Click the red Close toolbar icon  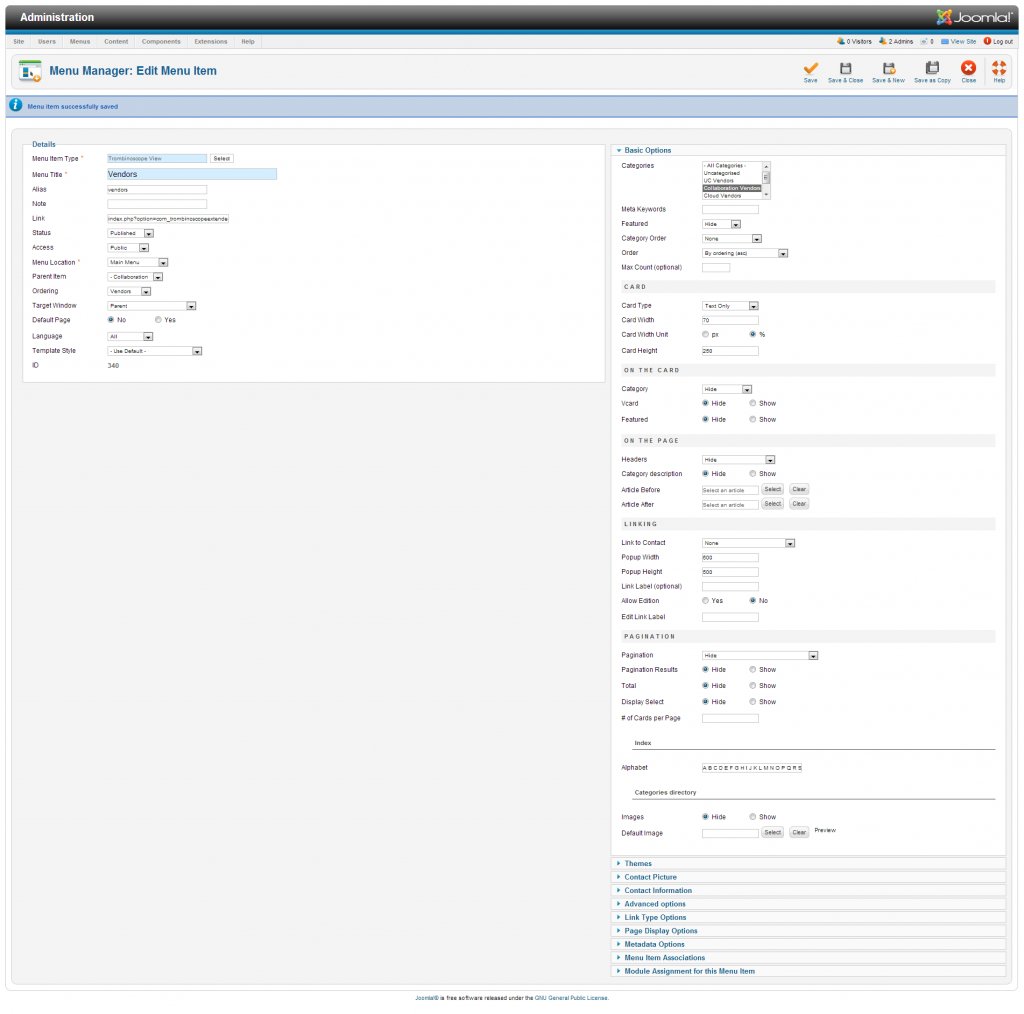(x=968, y=69)
